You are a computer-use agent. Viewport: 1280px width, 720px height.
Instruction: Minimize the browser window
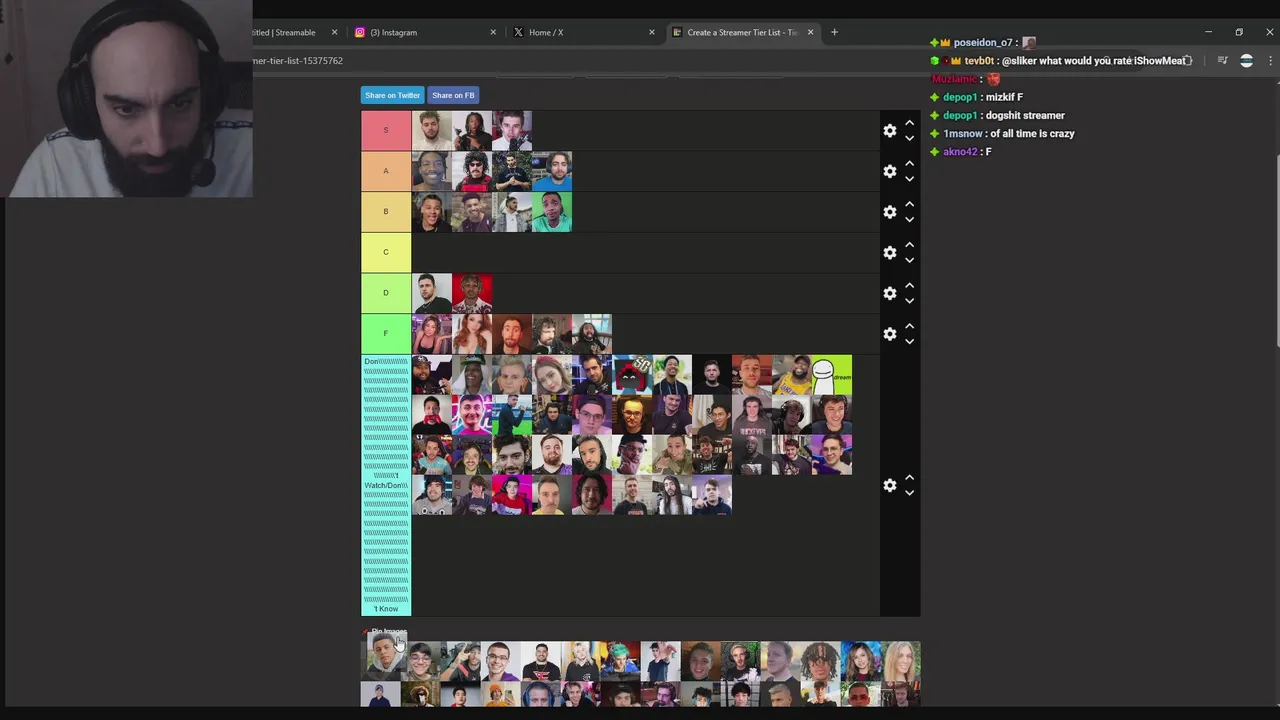tap(1208, 32)
